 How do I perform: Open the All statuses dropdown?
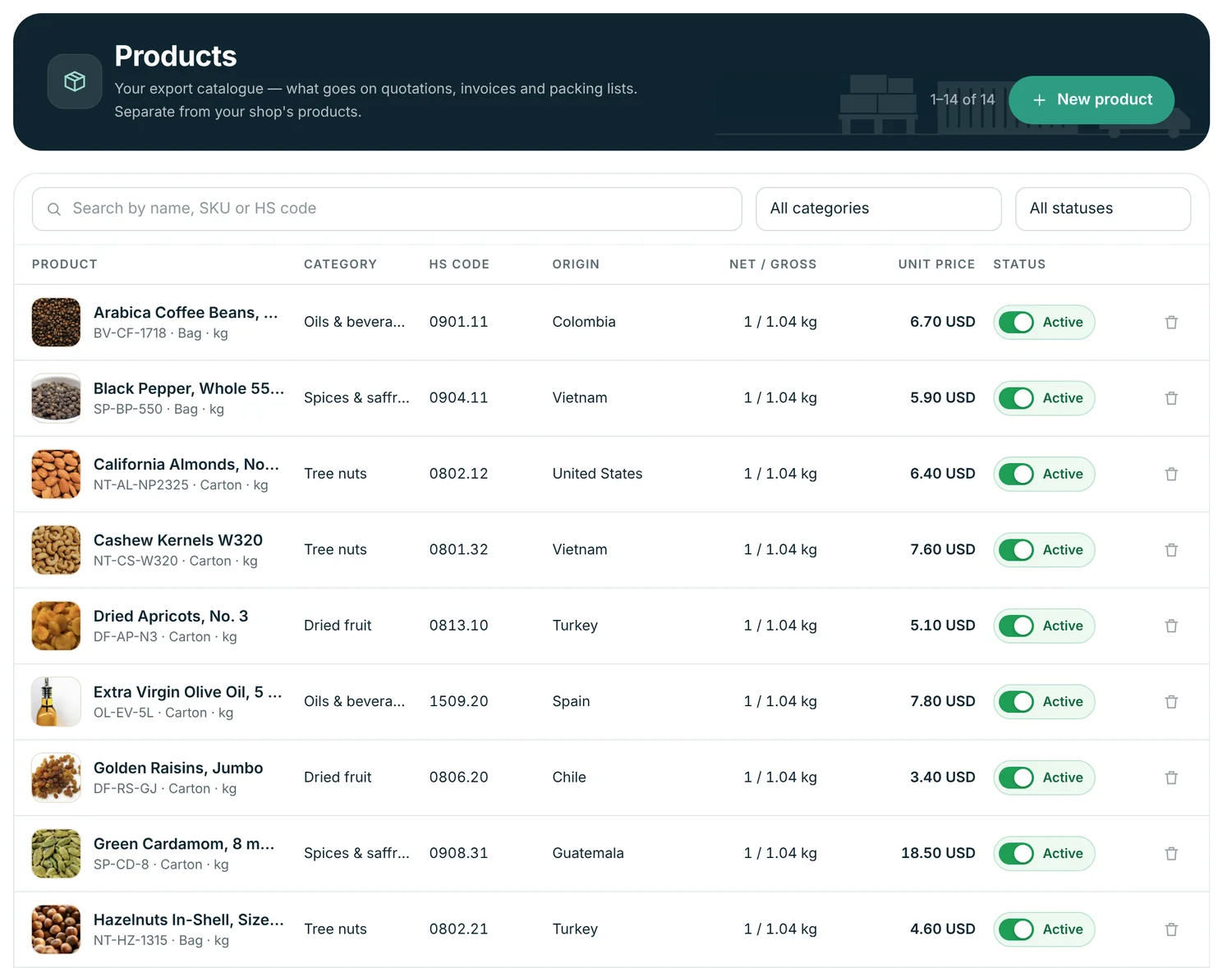click(x=1102, y=209)
